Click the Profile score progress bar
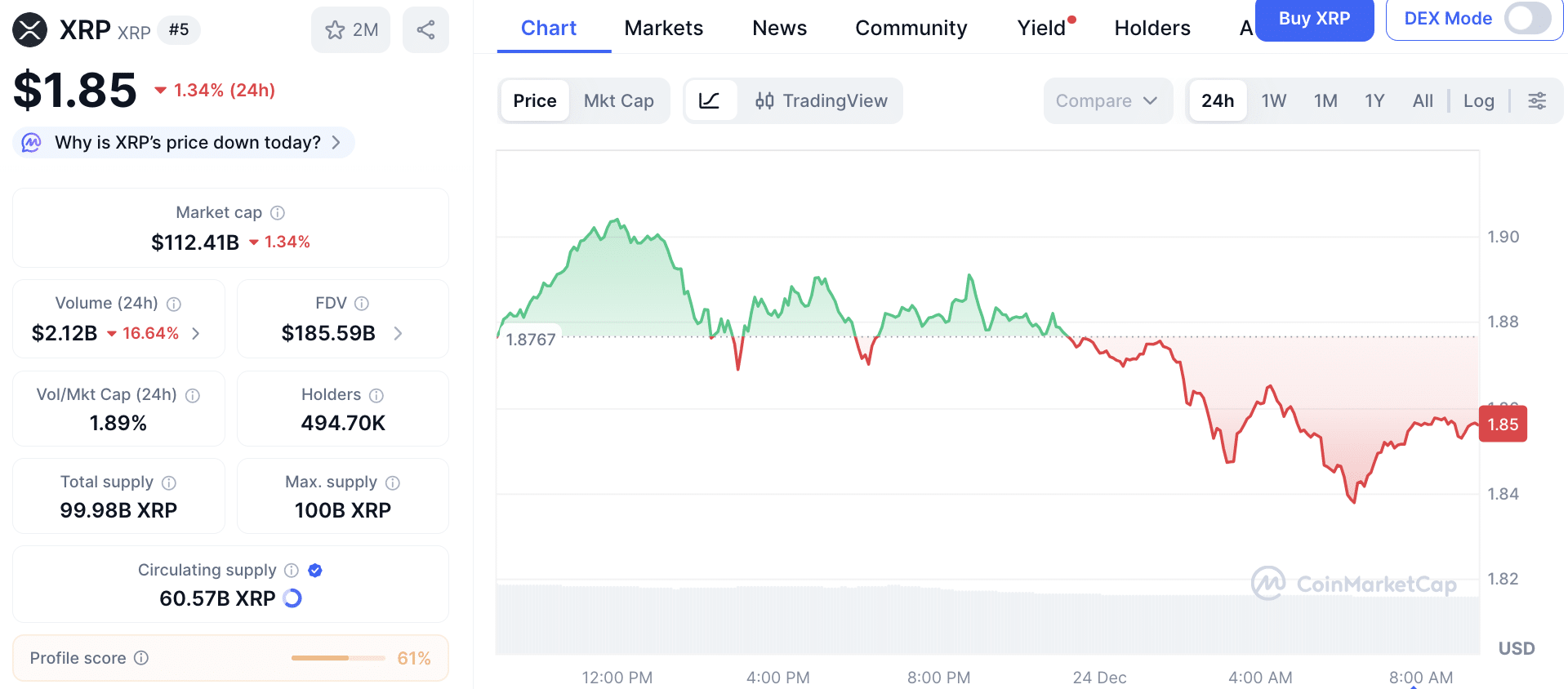This screenshot has width=1568, height=689. click(338, 658)
